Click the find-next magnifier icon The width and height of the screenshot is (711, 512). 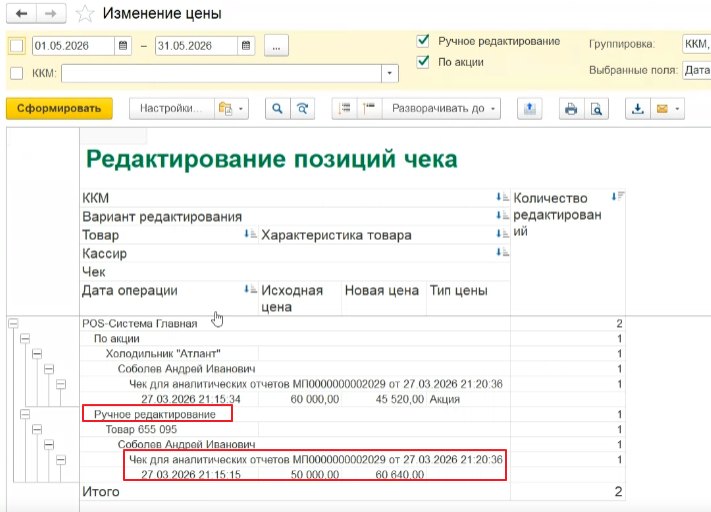pos(302,108)
